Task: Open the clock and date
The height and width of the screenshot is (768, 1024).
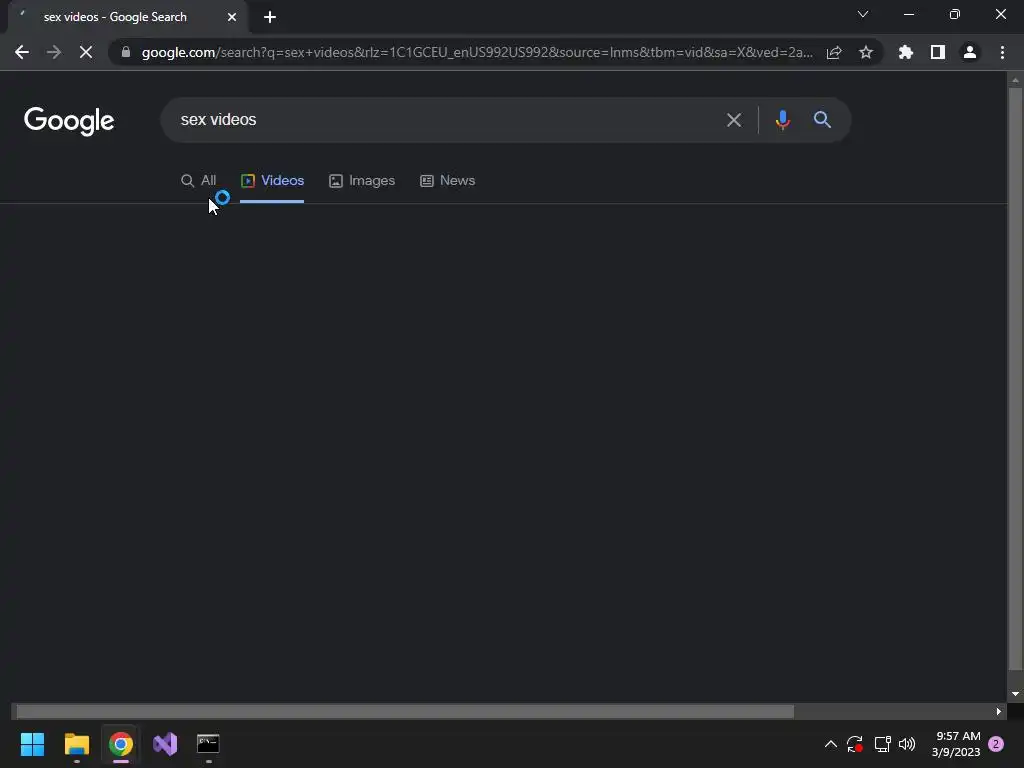Action: [956, 744]
